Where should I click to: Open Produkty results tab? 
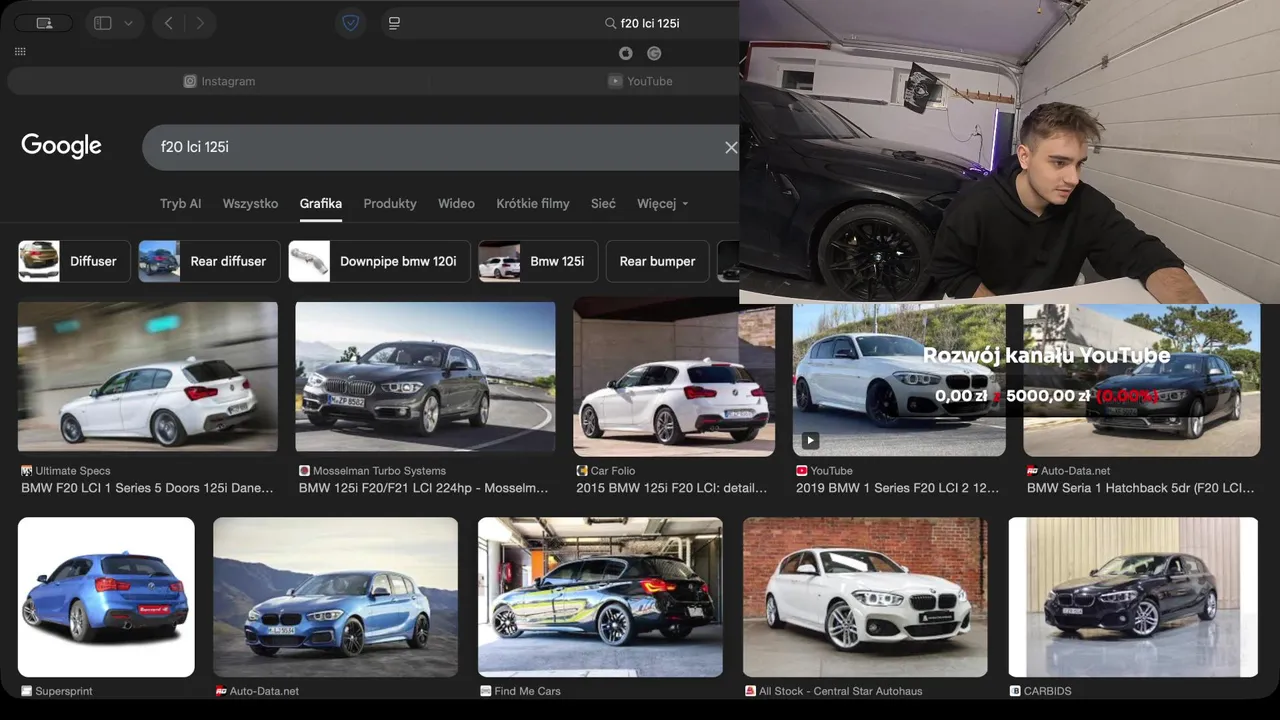pyautogui.click(x=390, y=203)
